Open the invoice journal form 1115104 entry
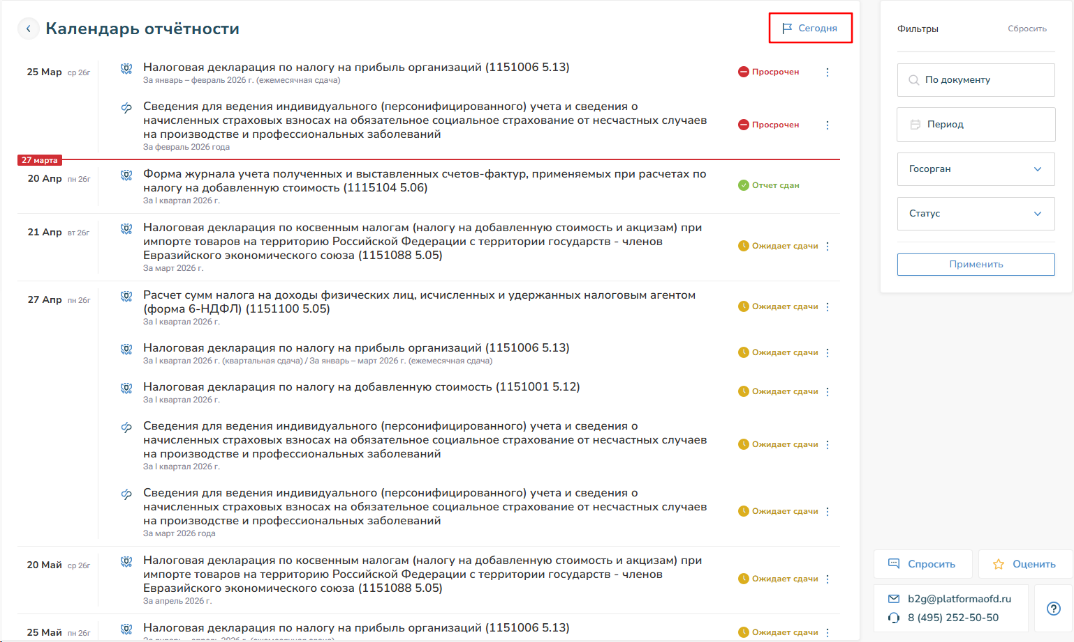1074x642 pixels. 424,180
